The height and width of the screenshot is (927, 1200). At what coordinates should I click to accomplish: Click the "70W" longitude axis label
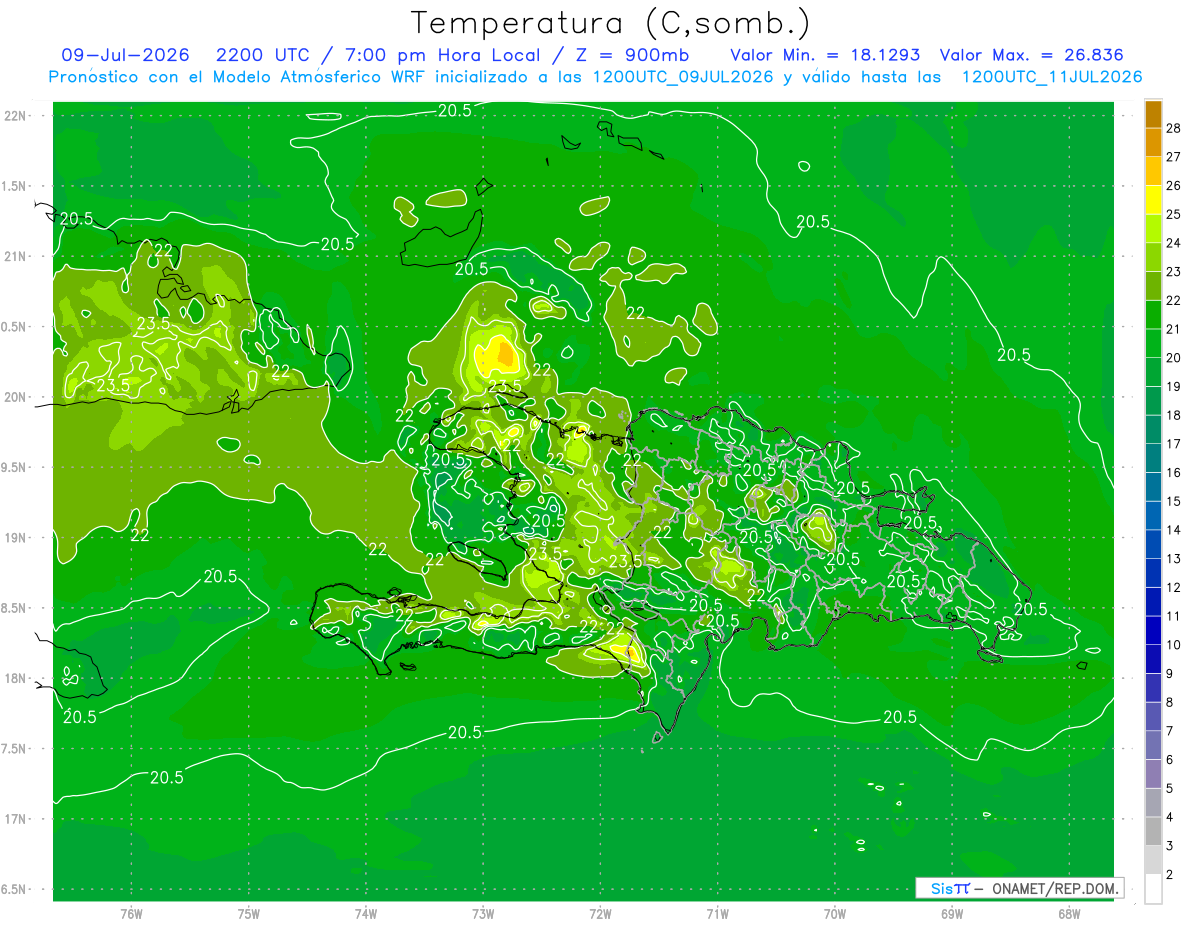[x=835, y=913]
